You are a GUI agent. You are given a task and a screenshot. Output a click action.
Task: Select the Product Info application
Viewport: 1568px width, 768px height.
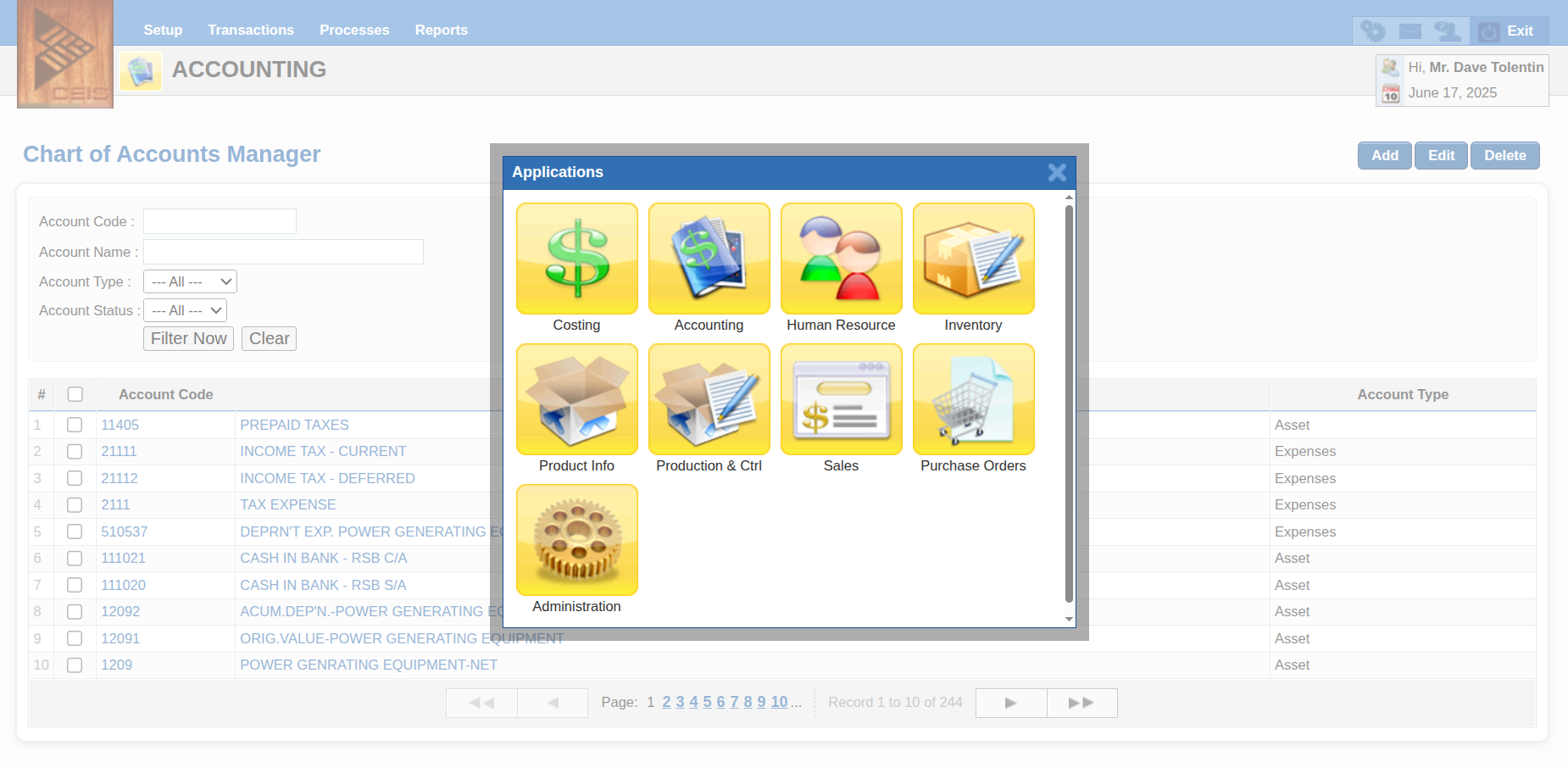(x=576, y=400)
